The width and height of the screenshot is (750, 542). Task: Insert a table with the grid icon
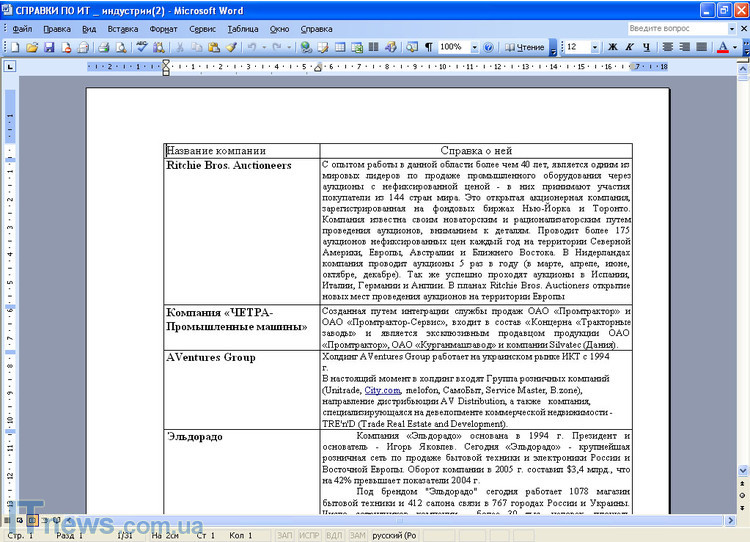pyautogui.click(x=340, y=47)
